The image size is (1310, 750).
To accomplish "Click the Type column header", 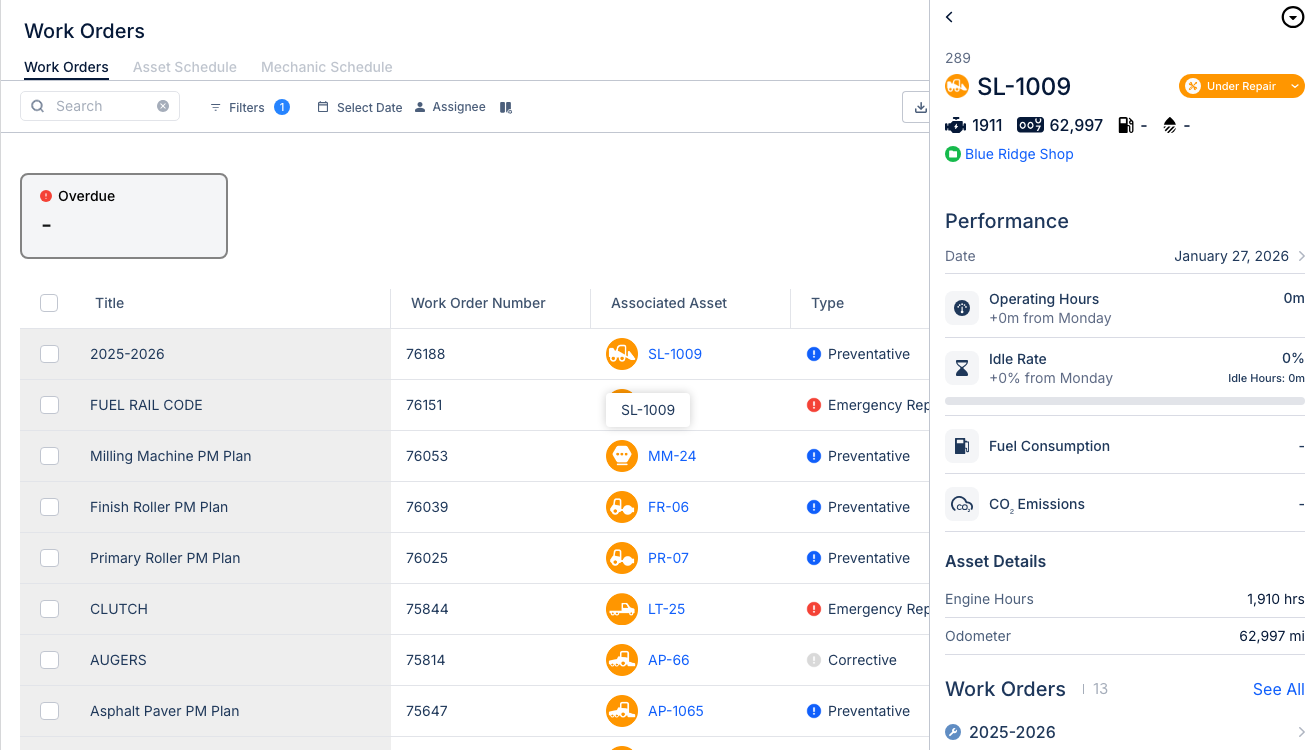I will (x=827, y=303).
